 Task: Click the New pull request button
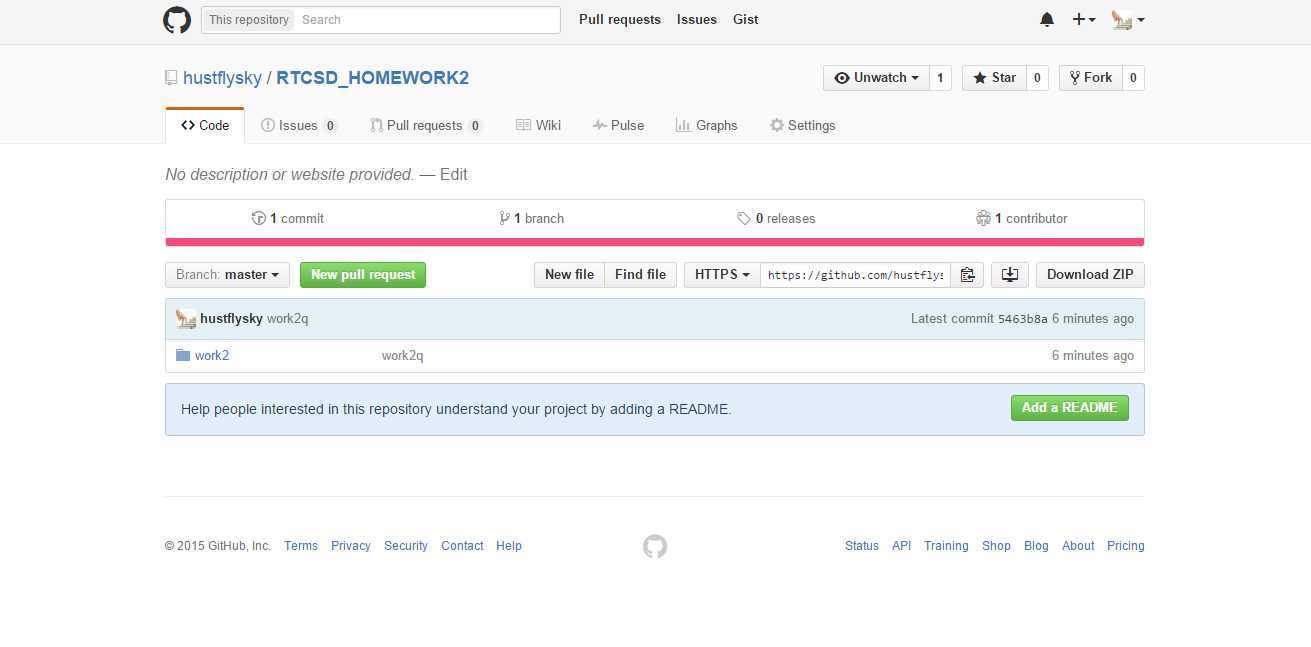click(x=363, y=275)
